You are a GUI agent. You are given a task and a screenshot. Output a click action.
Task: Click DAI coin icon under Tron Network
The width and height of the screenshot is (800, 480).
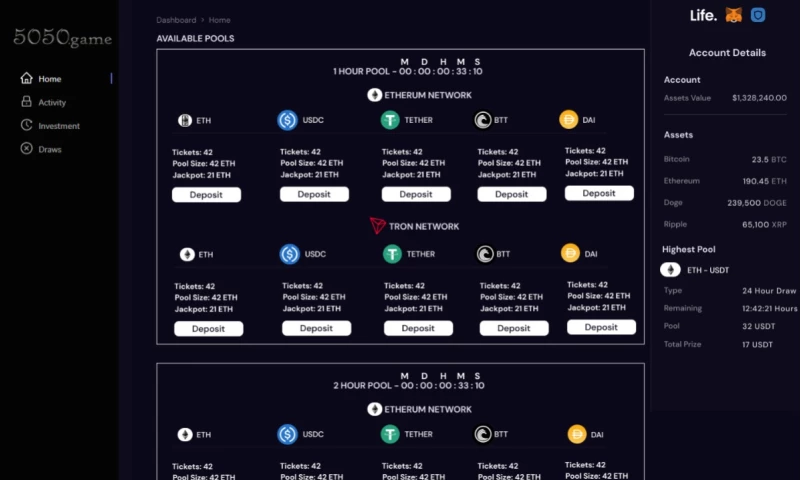point(571,253)
